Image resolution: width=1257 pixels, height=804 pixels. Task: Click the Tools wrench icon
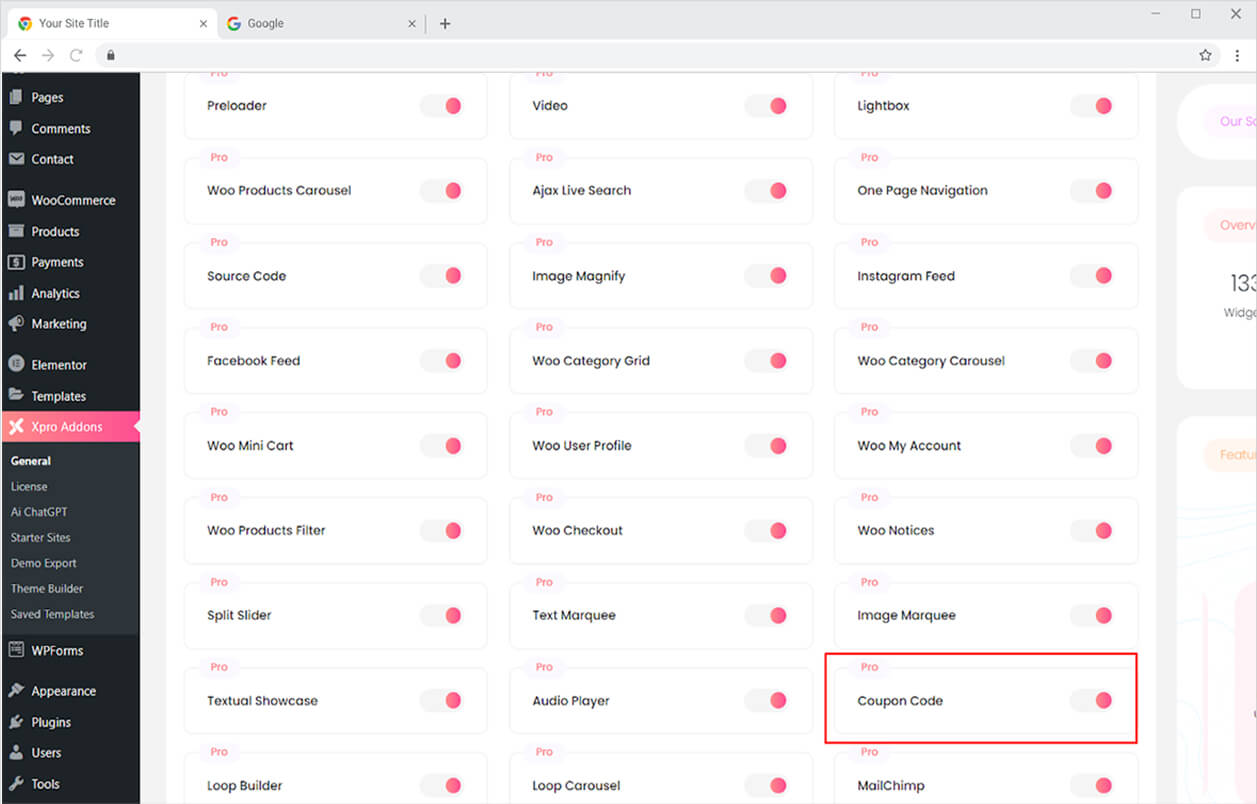16,784
